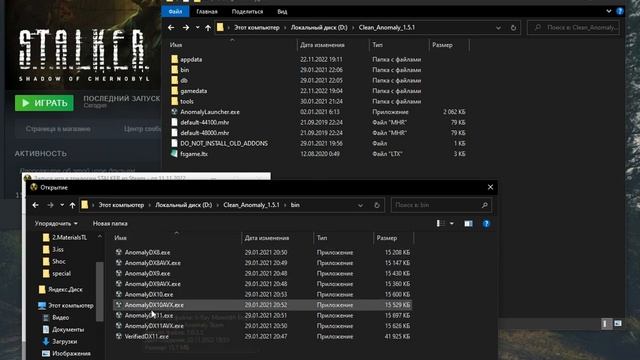Go up one level in Открытие dialog
This screenshot has height=360, width=640.
[72, 205]
